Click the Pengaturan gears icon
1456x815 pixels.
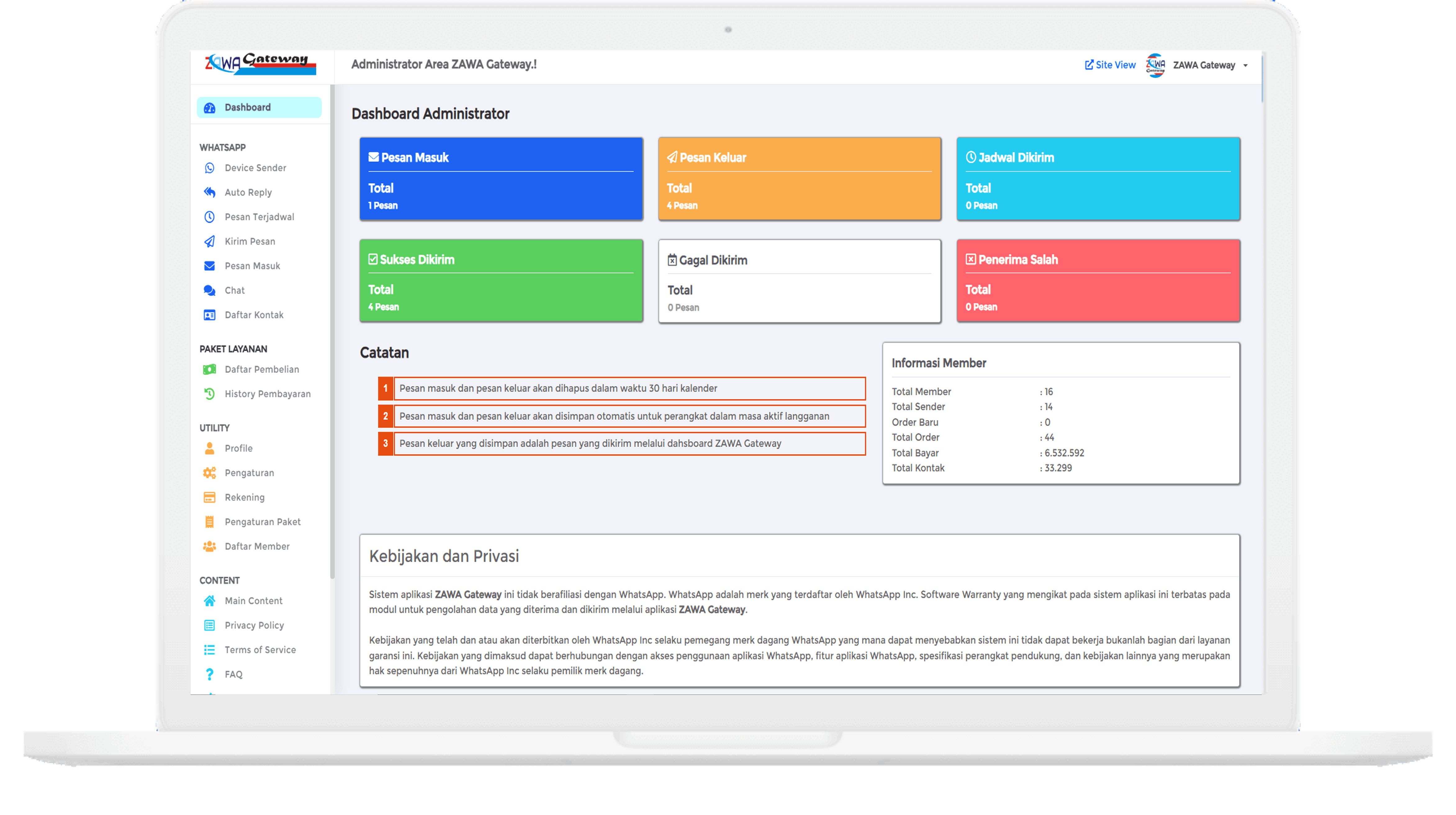(x=209, y=473)
